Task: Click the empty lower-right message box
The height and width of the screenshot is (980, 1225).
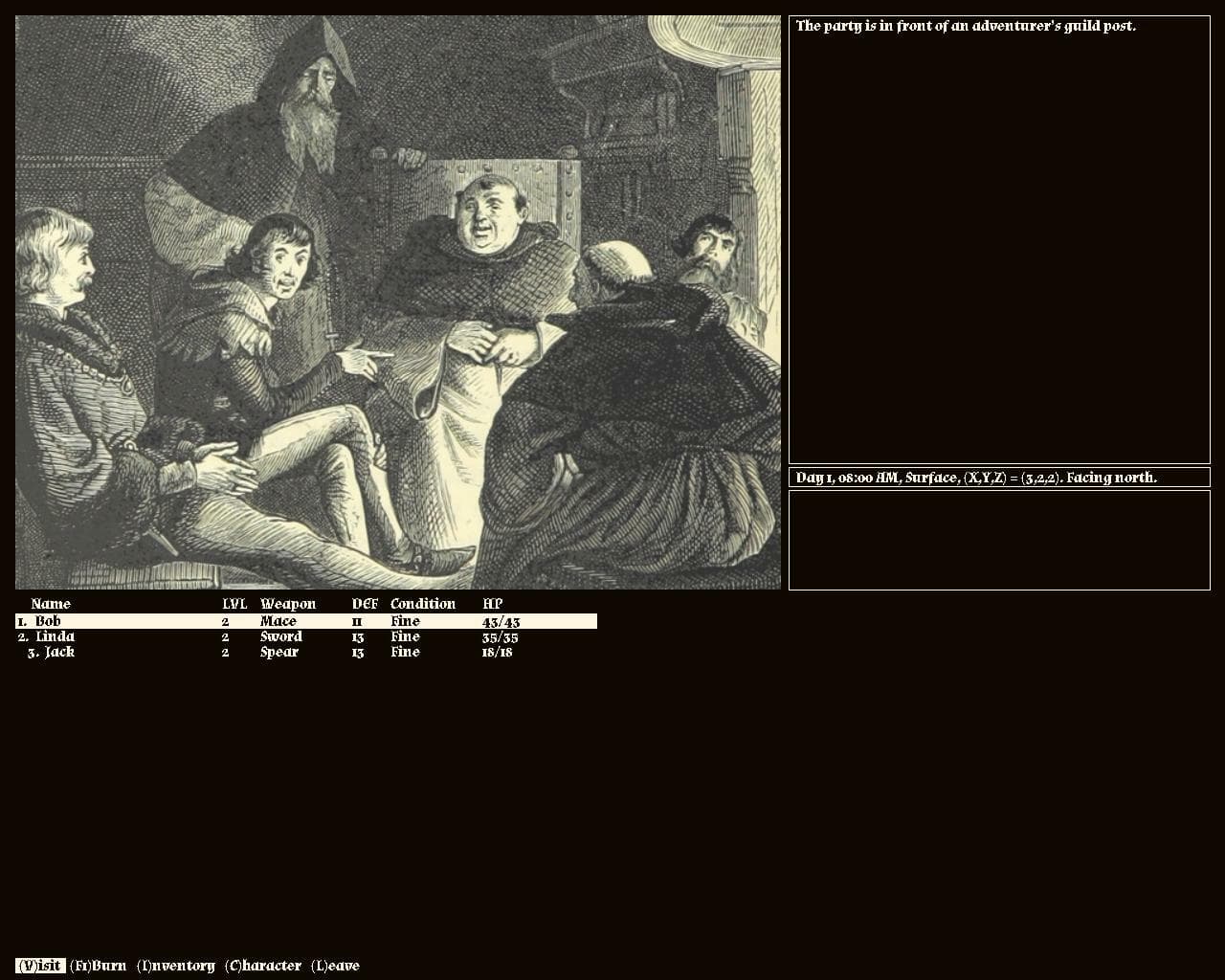Action: point(999,541)
